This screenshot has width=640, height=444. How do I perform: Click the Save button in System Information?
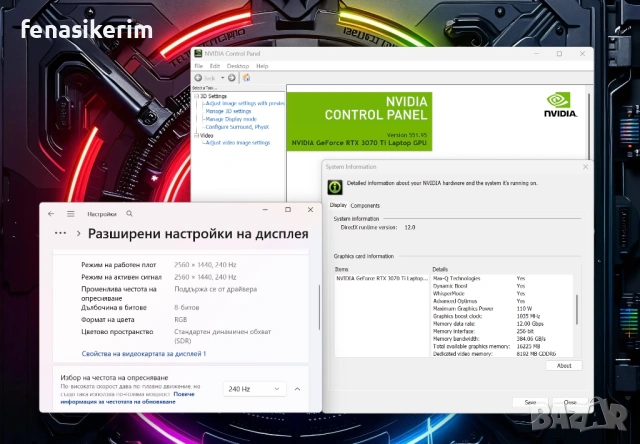coord(530,402)
